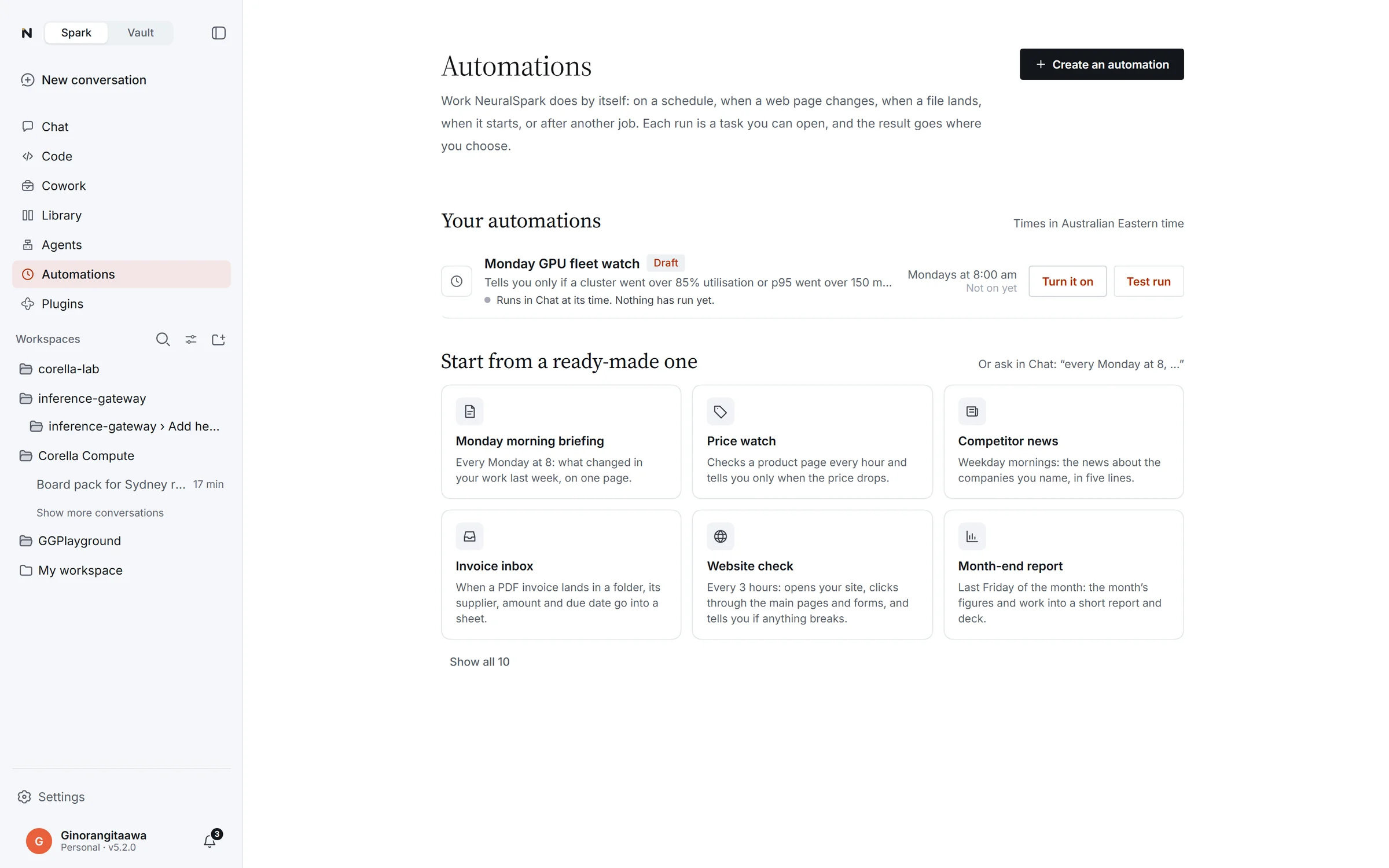Click the NeuralSpark N logo

[27, 33]
